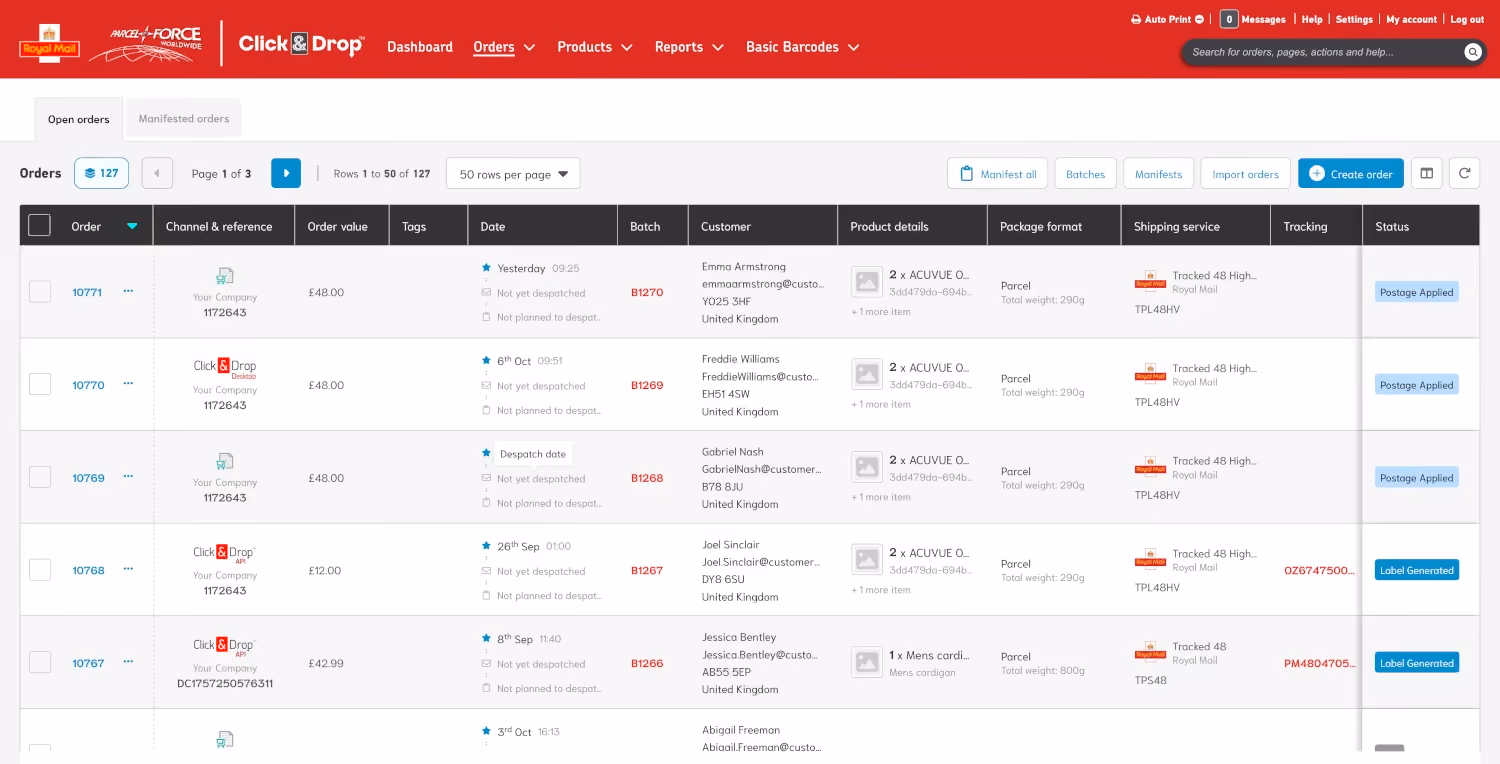Select all orders with header checkbox

click(39, 225)
